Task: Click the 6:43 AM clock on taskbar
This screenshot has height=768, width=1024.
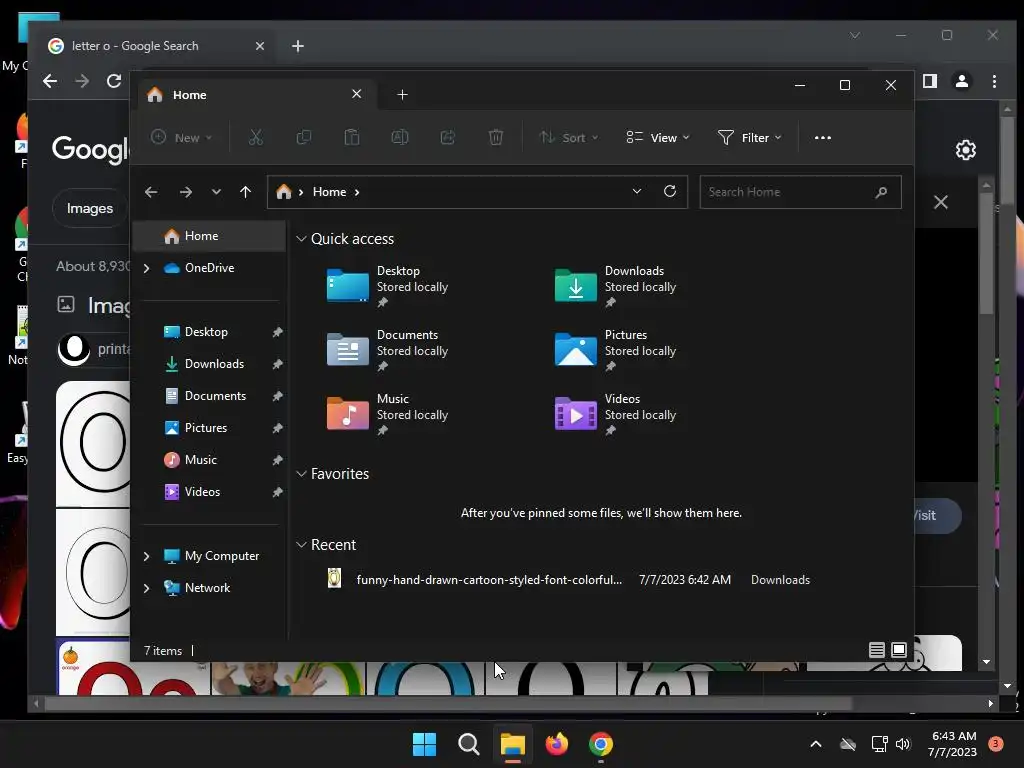Action: click(x=952, y=744)
